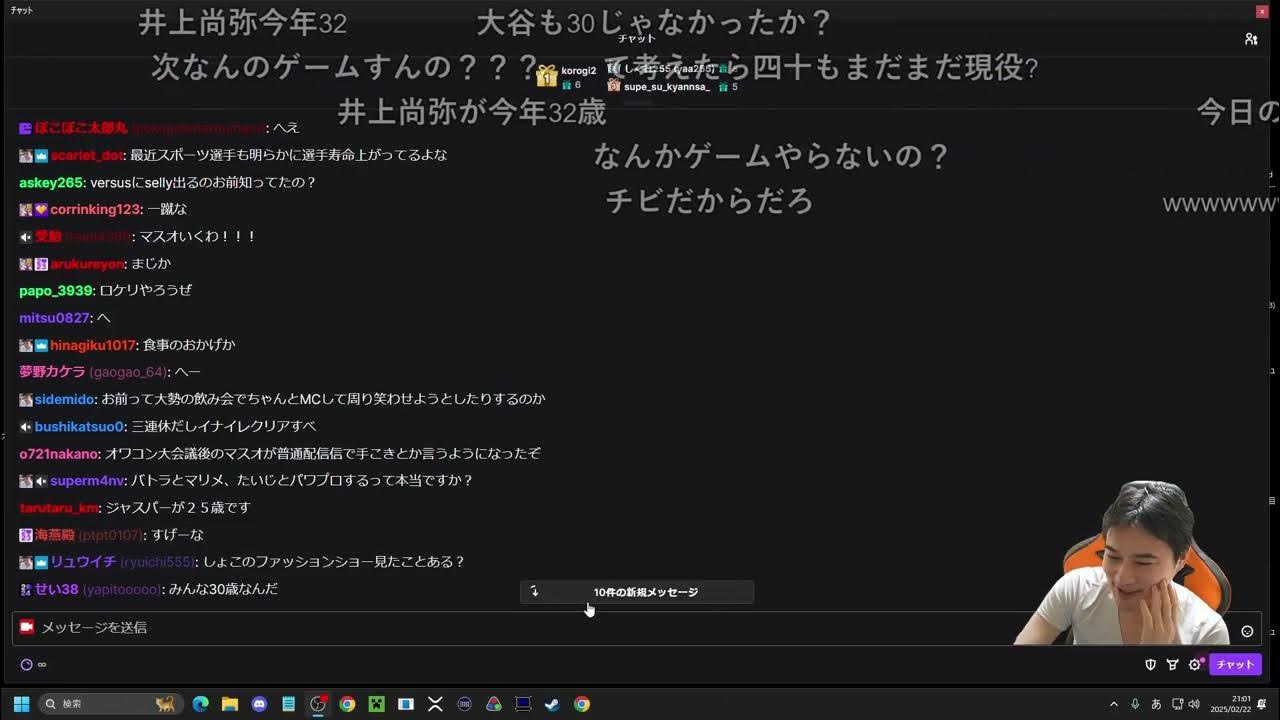This screenshot has height=720, width=1280.
Task: Open the volume control in system tray
Action: pyautogui.click(x=1194, y=704)
